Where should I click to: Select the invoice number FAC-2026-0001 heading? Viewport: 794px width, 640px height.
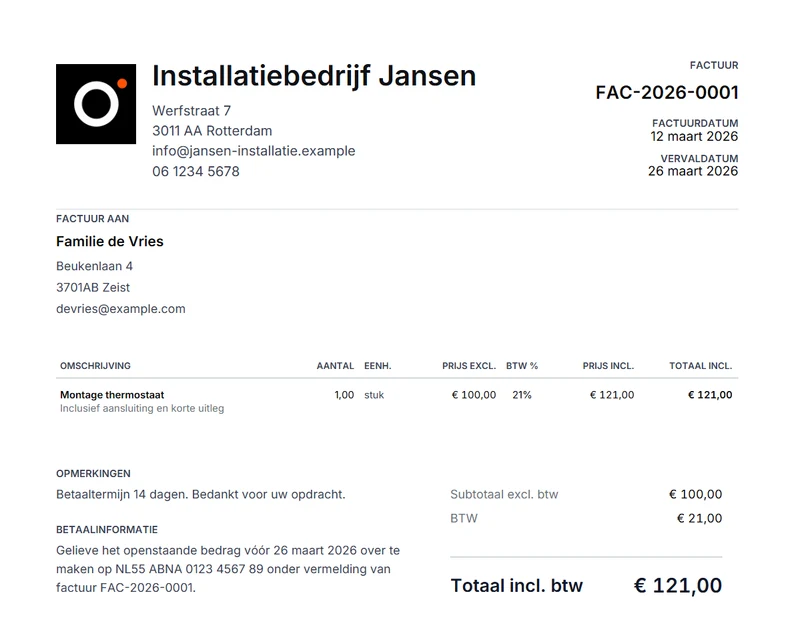(667, 93)
